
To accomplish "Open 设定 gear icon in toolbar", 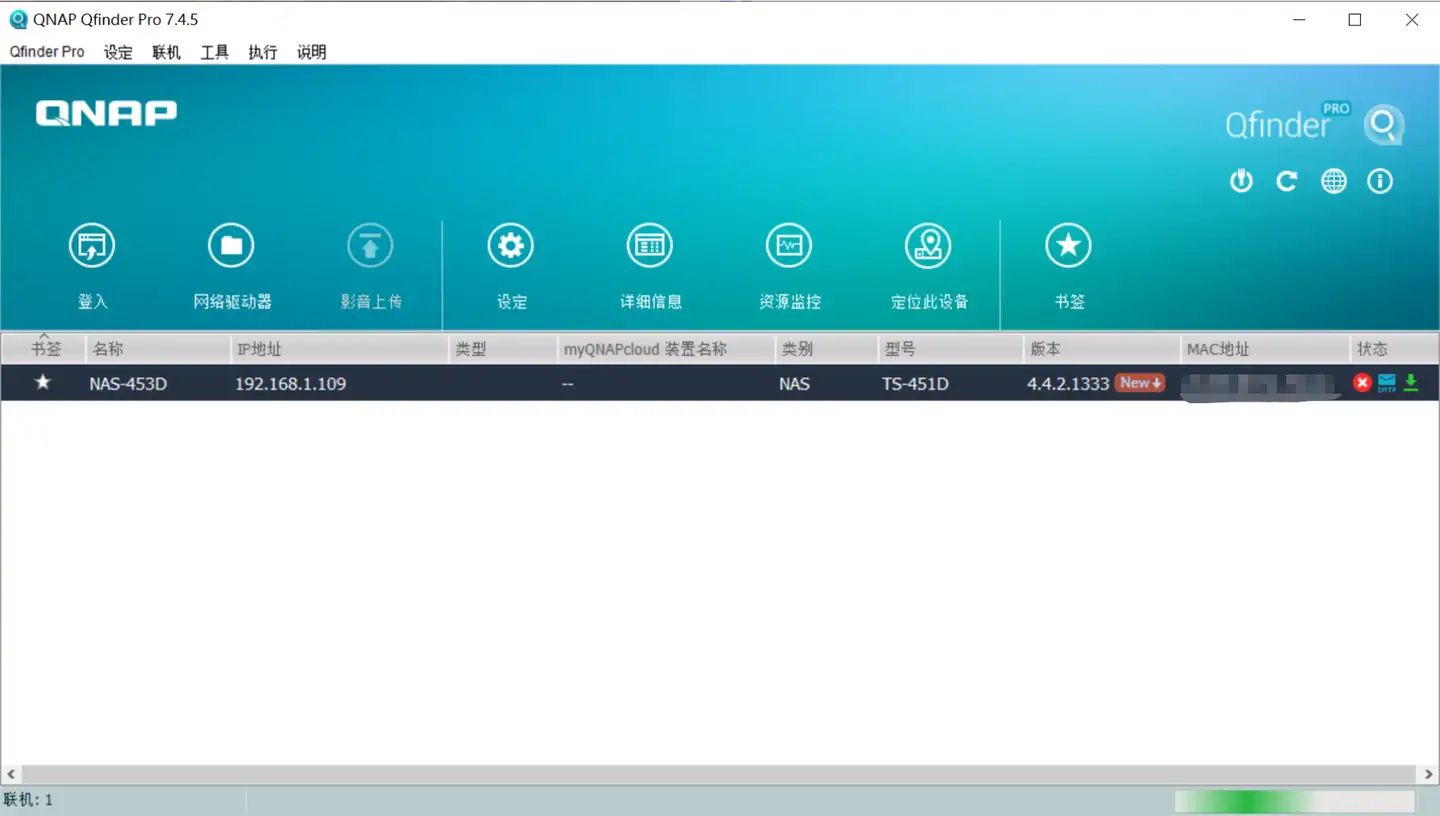I will coord(511,246).
